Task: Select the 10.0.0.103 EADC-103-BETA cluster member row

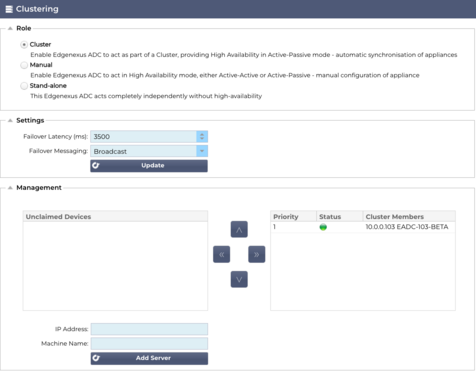Action: point(363,227)
